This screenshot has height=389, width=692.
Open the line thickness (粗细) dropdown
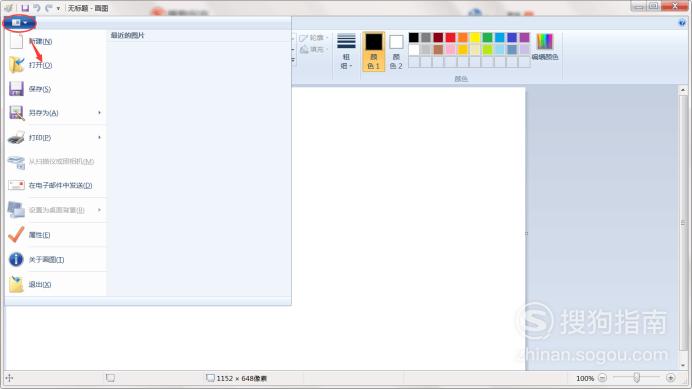point(346,52)
